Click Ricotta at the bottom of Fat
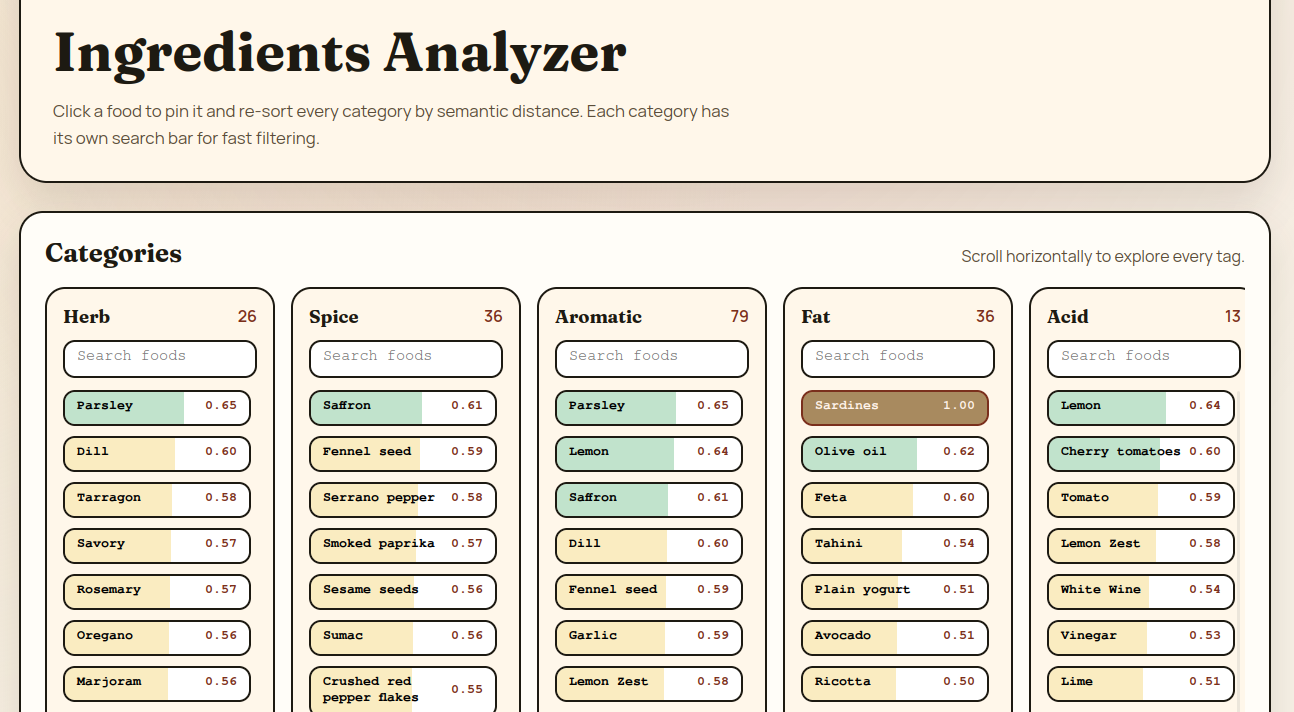Viewport: 1294px width, 712px height. point(894,682)
